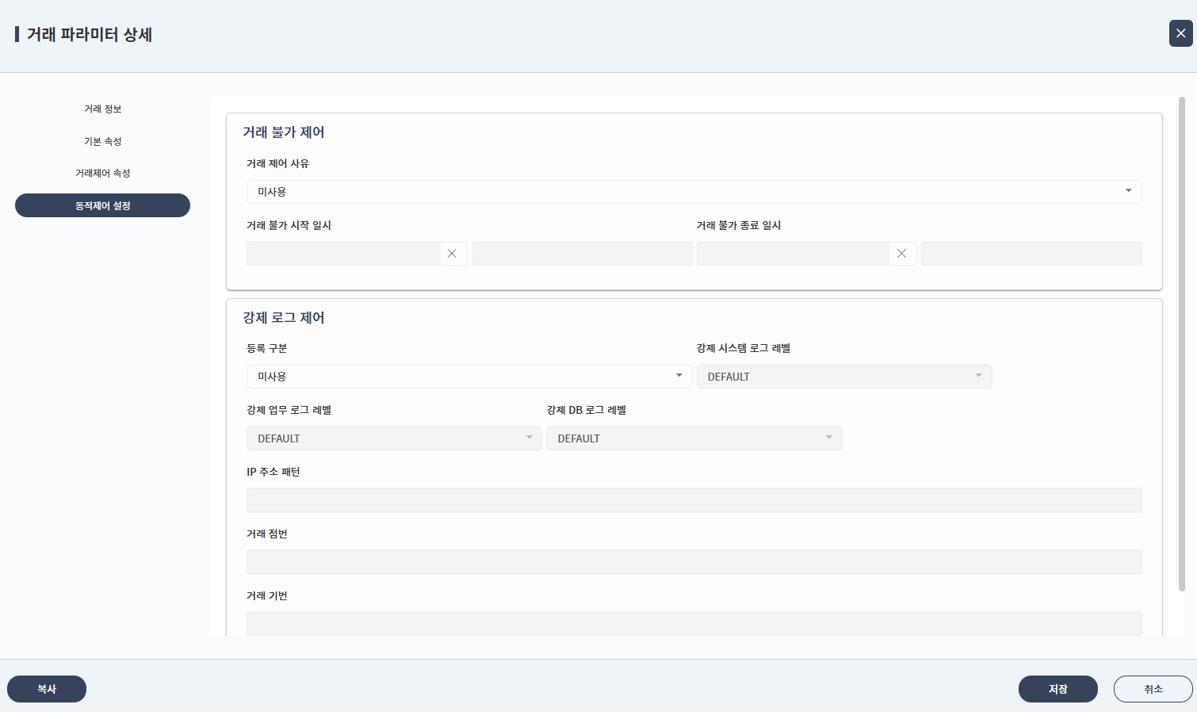The height and width of the screenshot is (712, 1197).
Task: Switch to the 기본 속성 section
Action: coord(103,141)
